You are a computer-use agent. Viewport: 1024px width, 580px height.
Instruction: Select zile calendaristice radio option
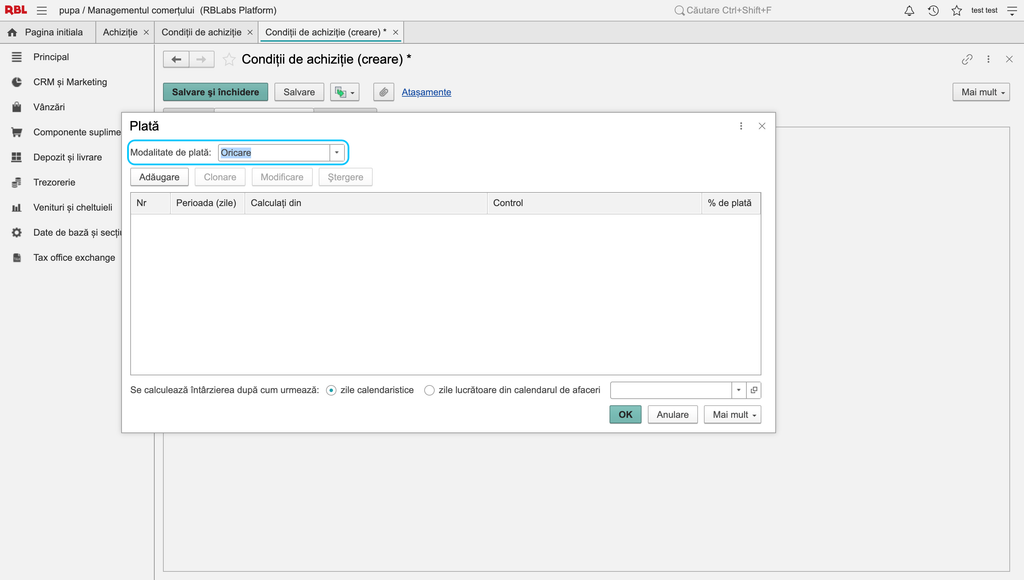pyautogui.click(x=331, y=391)
